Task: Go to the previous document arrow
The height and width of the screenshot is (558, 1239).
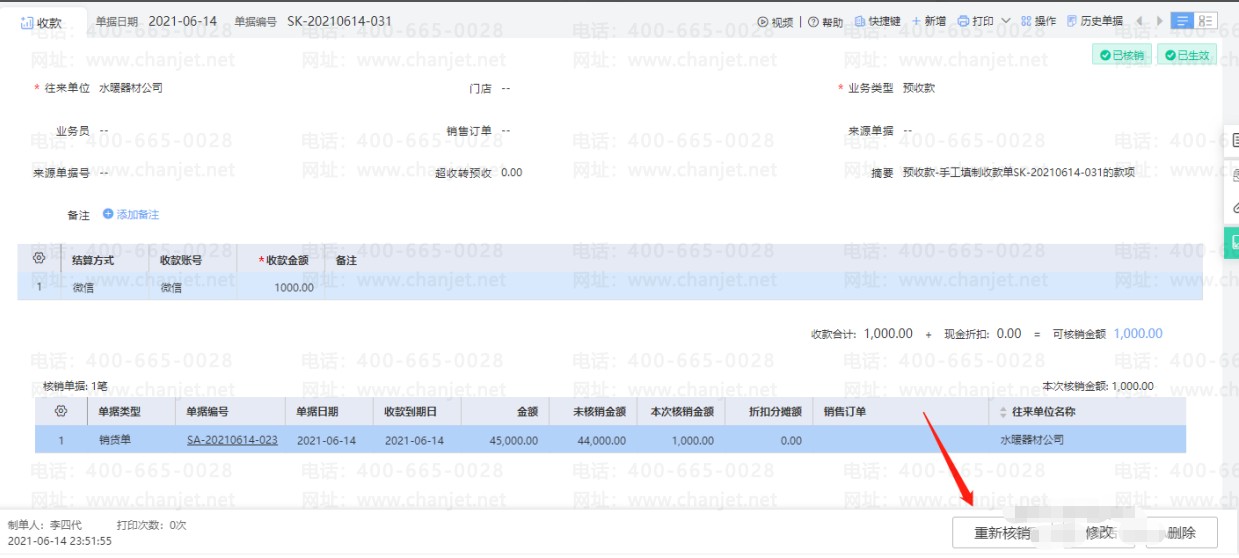Action: [1139, 21]
